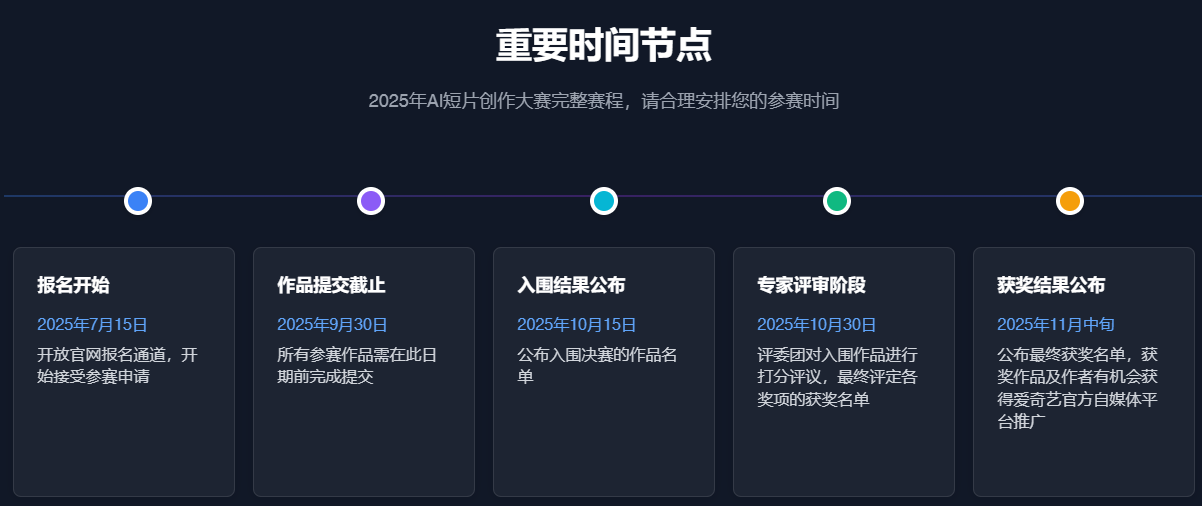Viewport: 1202px width, 506px height.
Task: Click the green timeline dot for 专家评审阶段
Action: (837, 201)
